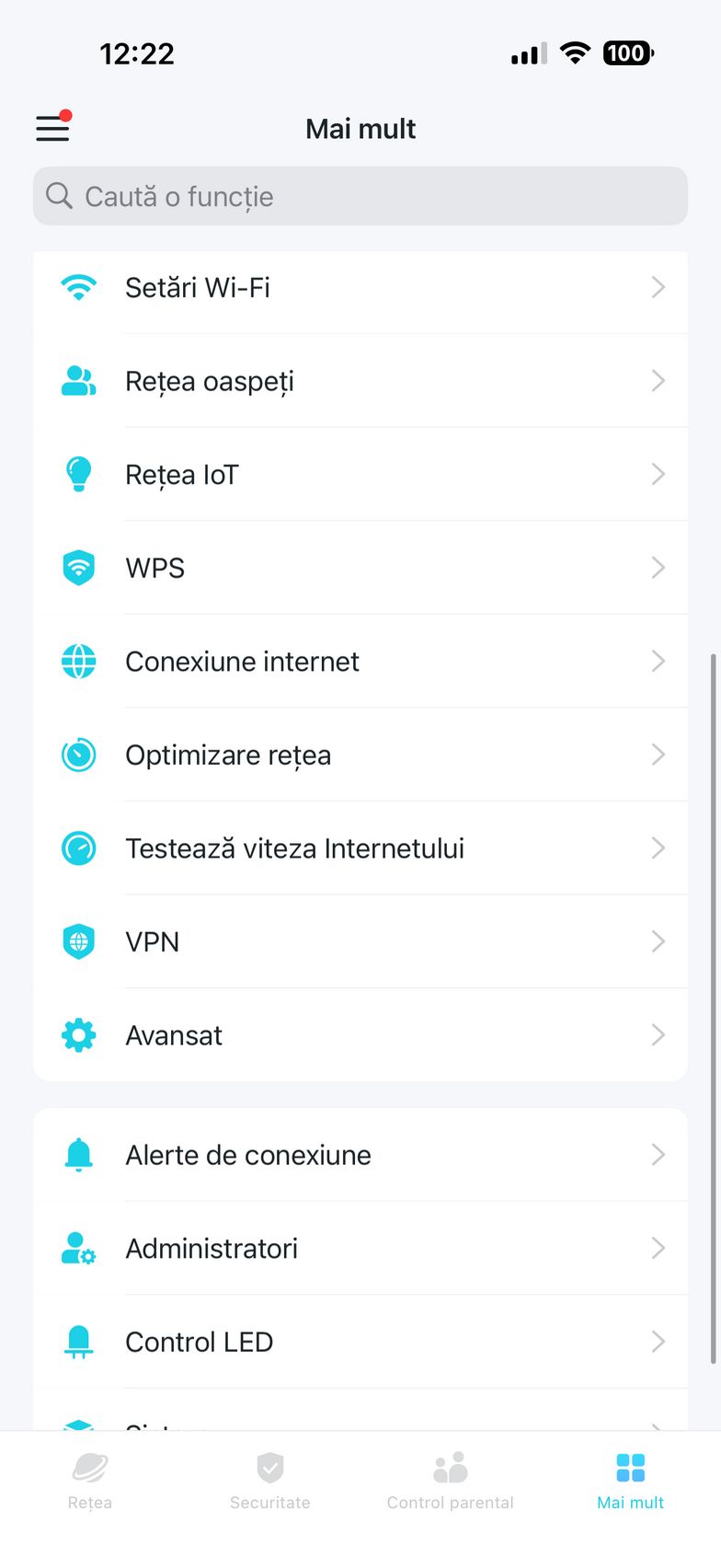Screen dimensions: 721x1568
Task: Switch to the Securitate tab
Action: [270, 1481]
